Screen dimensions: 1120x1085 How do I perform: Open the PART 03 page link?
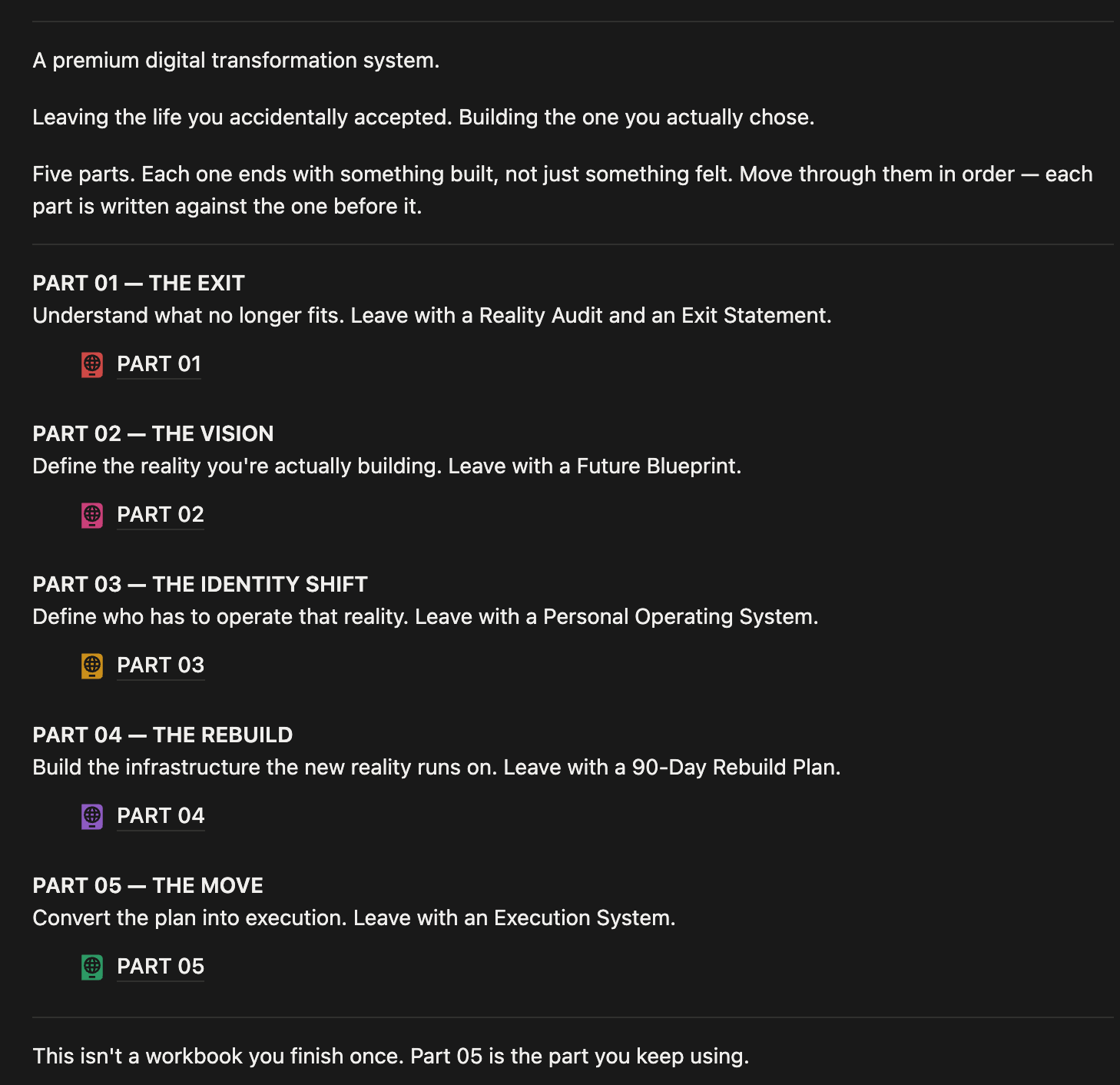click(161, 665)
